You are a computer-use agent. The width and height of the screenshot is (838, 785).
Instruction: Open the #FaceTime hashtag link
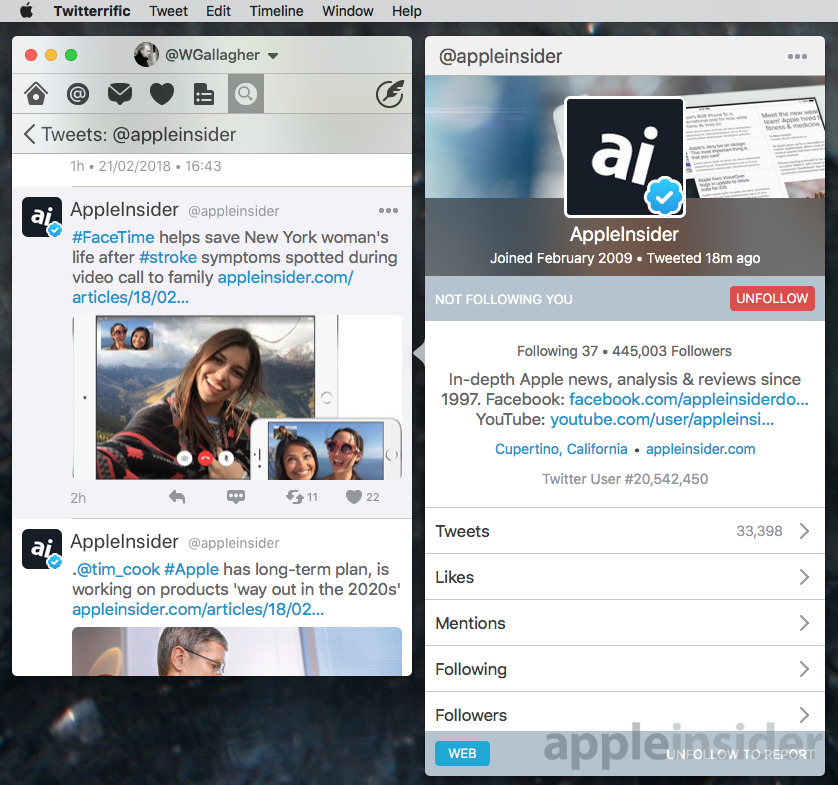[x=113, y=237]
